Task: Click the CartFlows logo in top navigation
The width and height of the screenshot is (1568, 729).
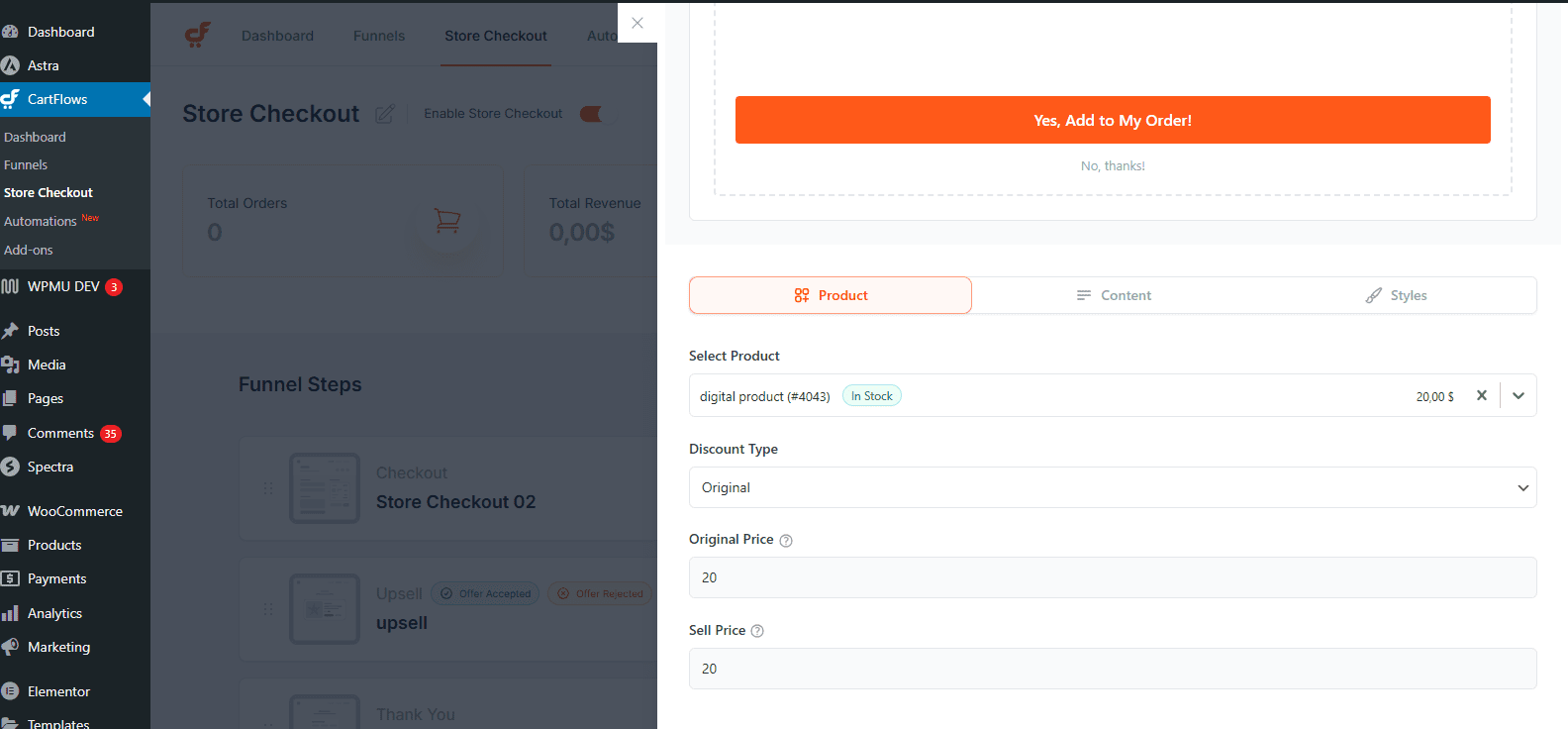Action: tap(198, 35)
